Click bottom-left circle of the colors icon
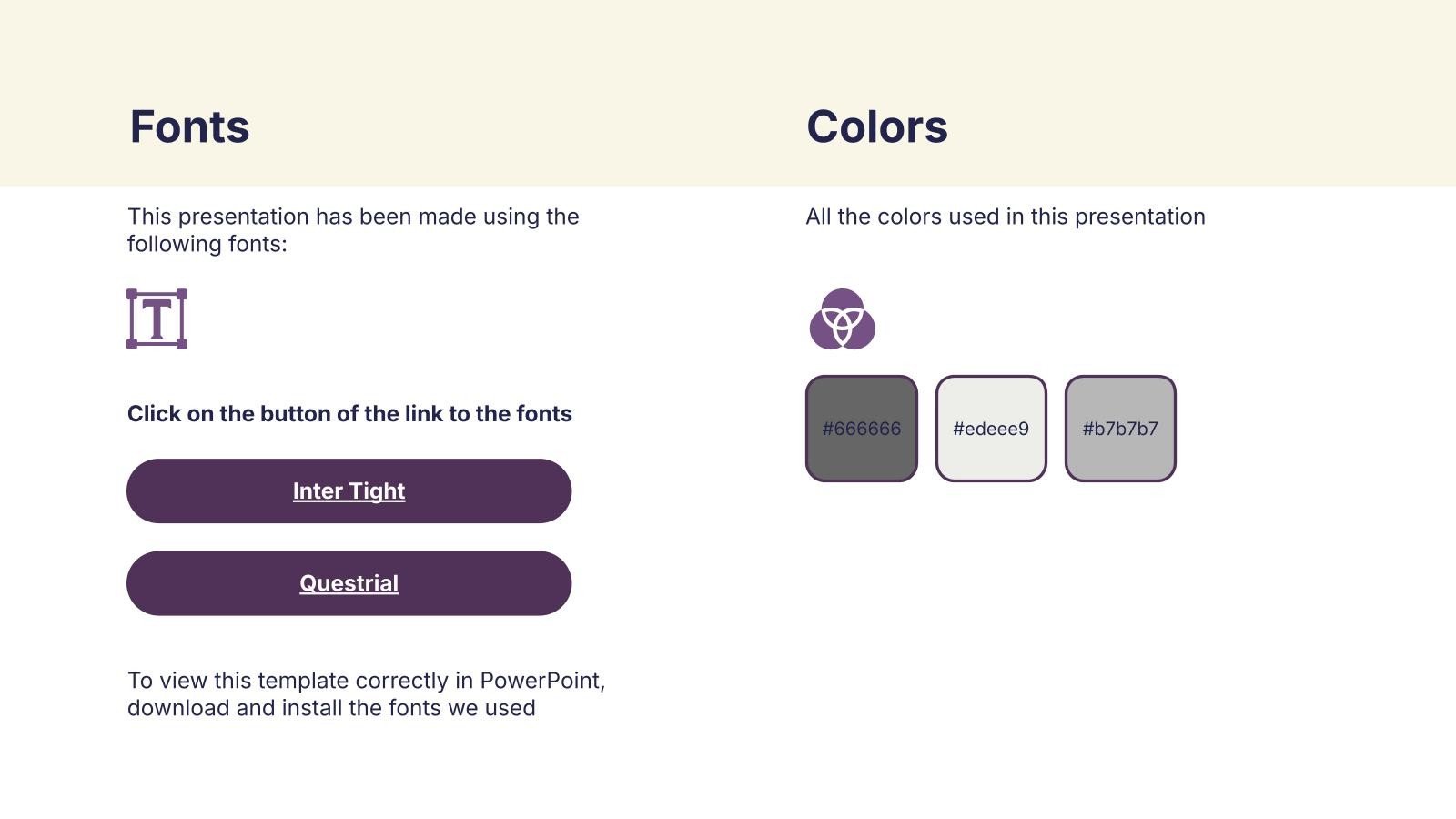Image resolution: width=1456 pixels, height=819 pixels. point(821,333)
